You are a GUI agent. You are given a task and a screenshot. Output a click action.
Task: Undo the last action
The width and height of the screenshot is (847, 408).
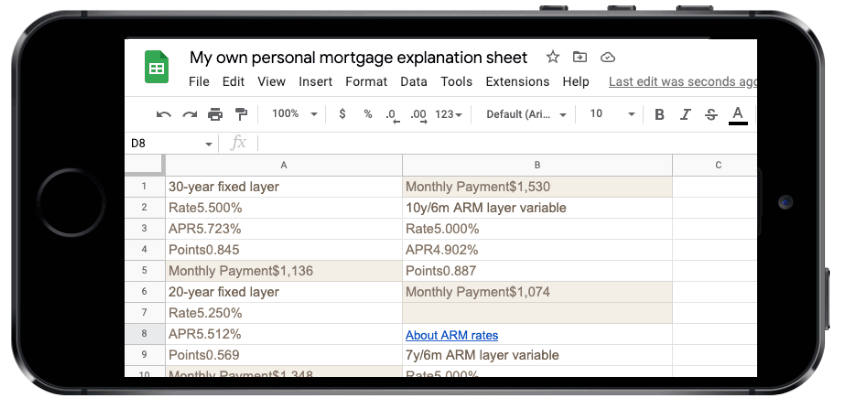(163, 115)
